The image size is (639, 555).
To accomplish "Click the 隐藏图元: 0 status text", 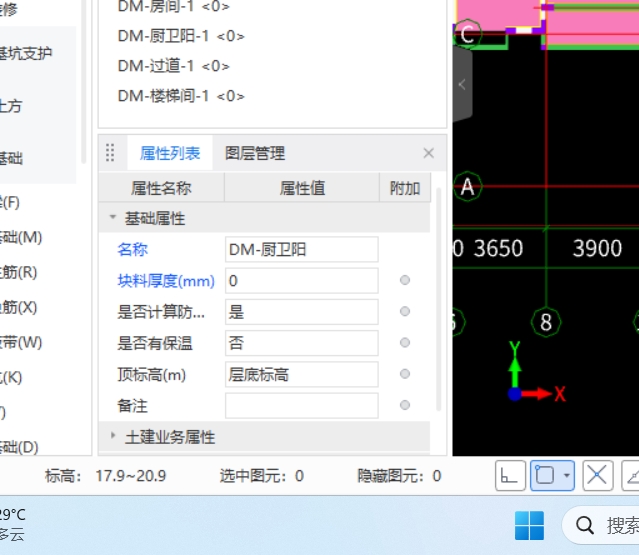I will click(399, 476).
